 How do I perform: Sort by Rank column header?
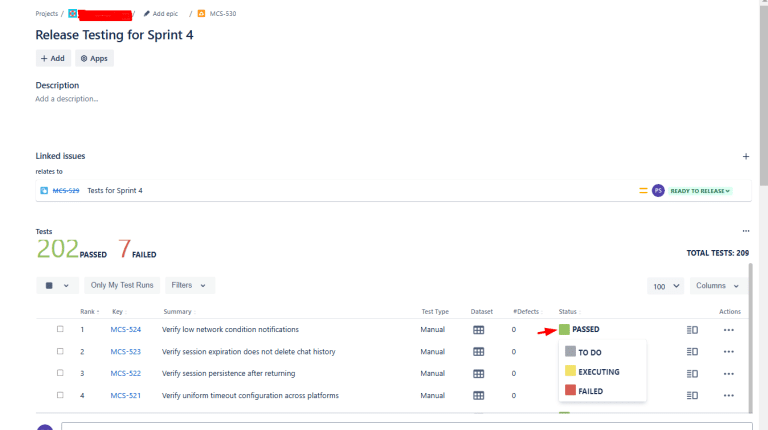[x=90, y=311]
